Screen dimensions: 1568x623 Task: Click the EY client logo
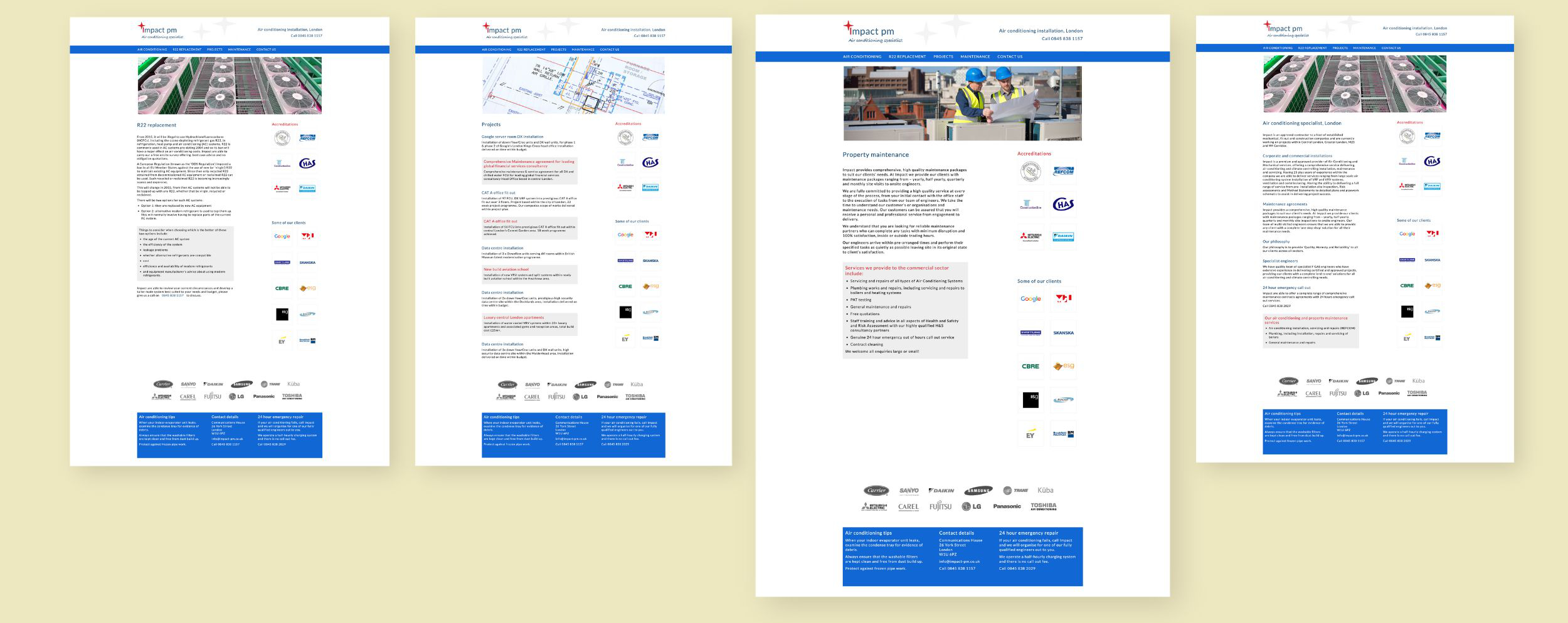1030,433
